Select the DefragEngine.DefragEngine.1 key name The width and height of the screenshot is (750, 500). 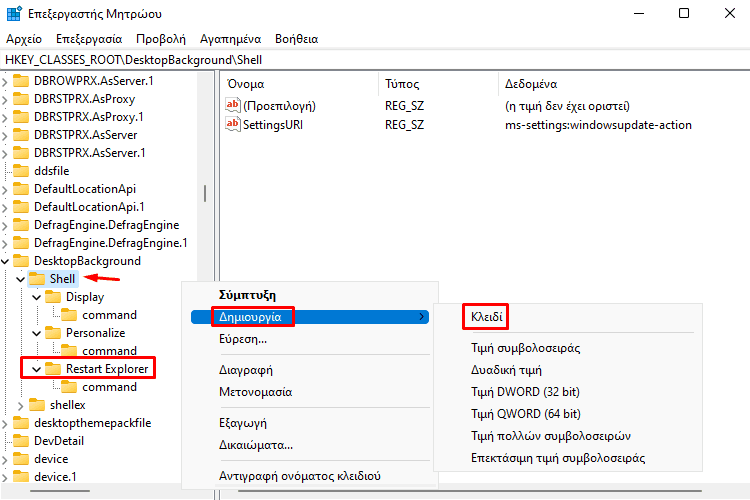coord(110,243)
